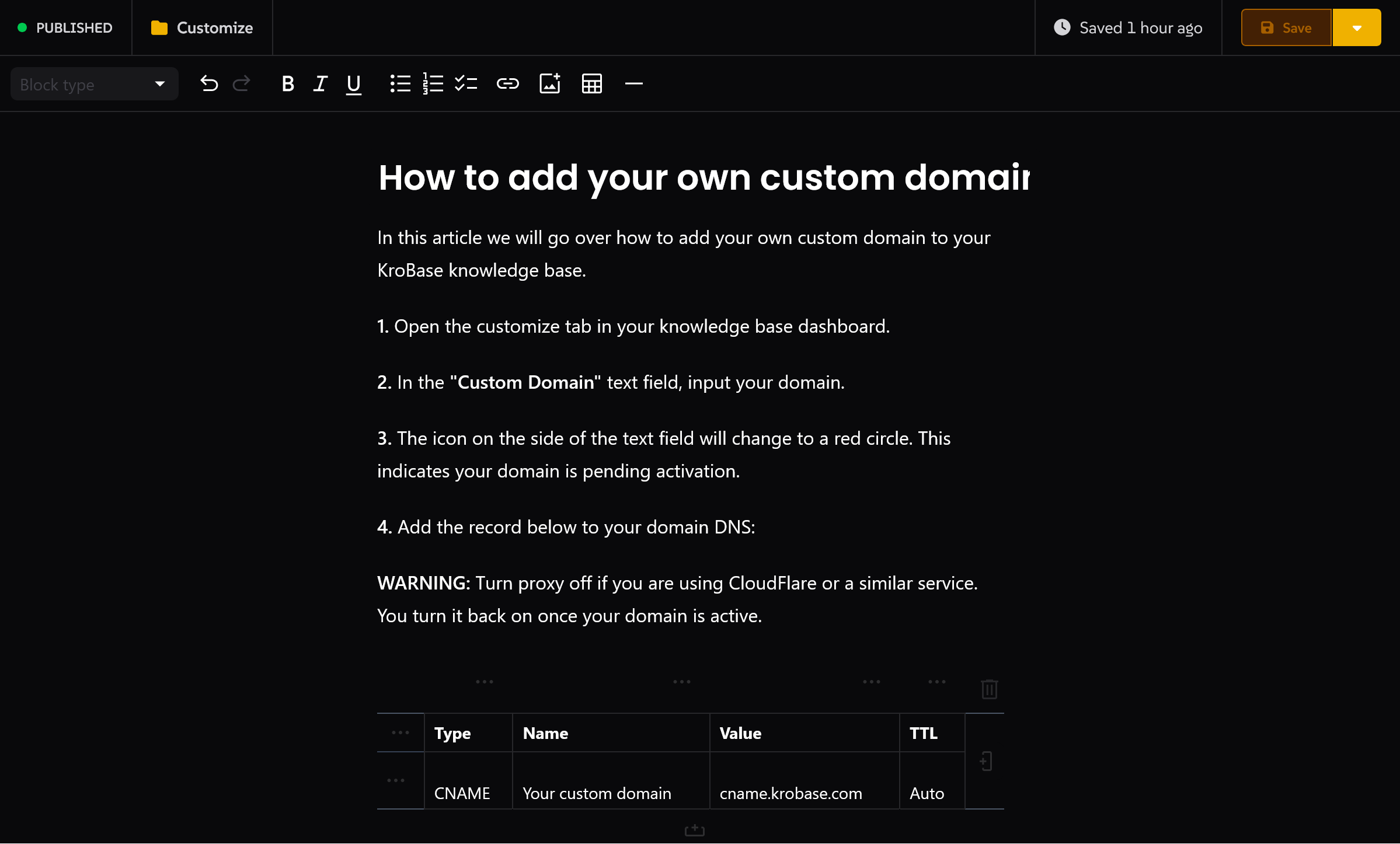Open the Block type dropdown
This screenshot has width=1400, height=844.
(x=94, y=84)
